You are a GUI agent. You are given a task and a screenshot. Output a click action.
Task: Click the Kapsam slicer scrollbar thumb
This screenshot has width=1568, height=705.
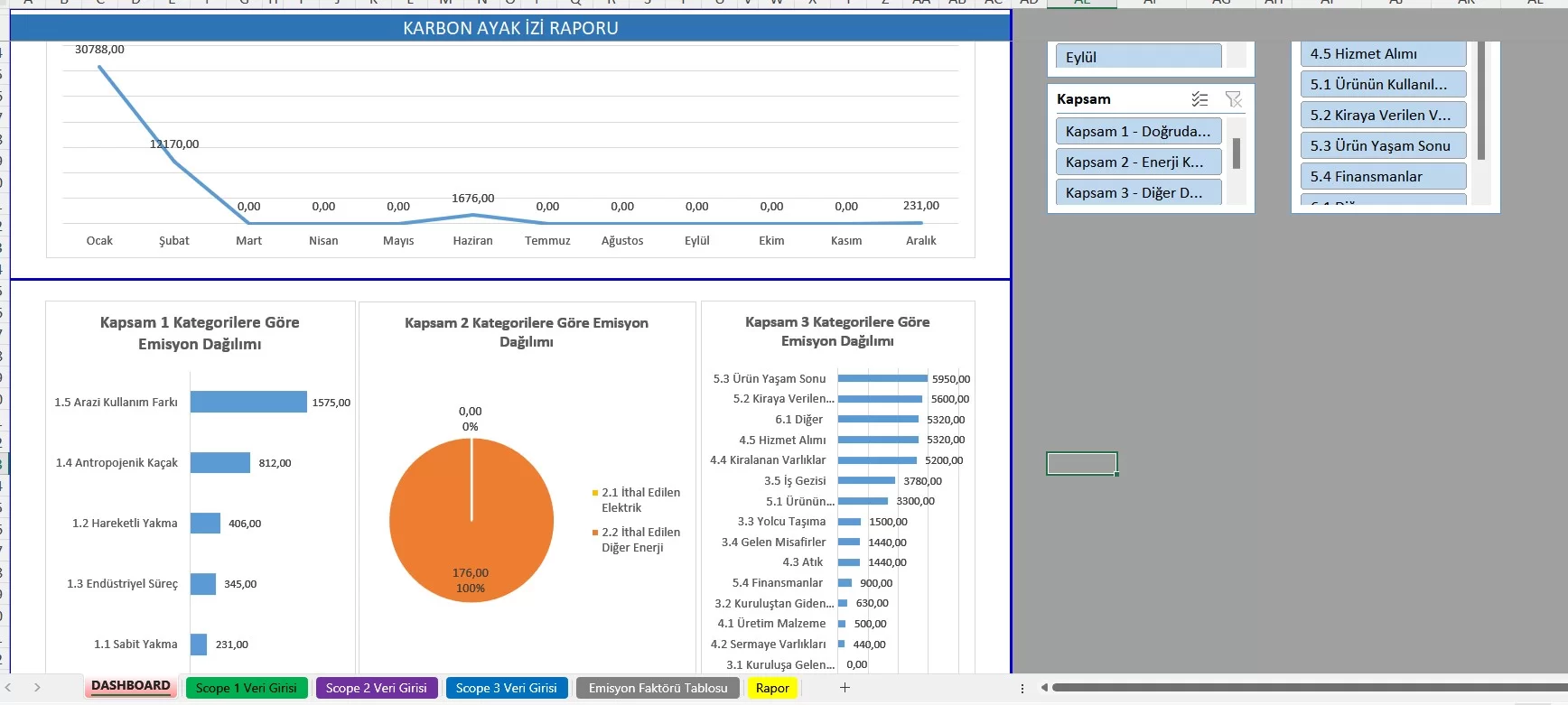click(1237, 153)
